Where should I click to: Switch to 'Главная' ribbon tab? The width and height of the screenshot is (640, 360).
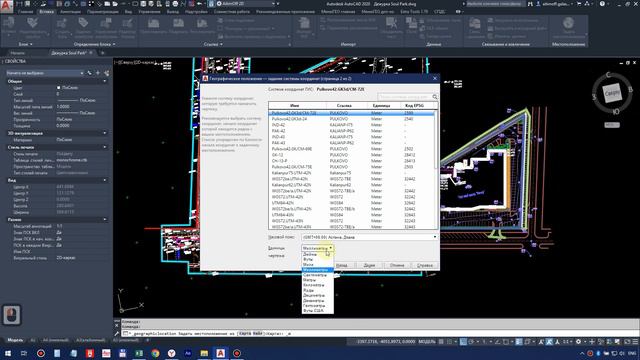click(25, 12)
